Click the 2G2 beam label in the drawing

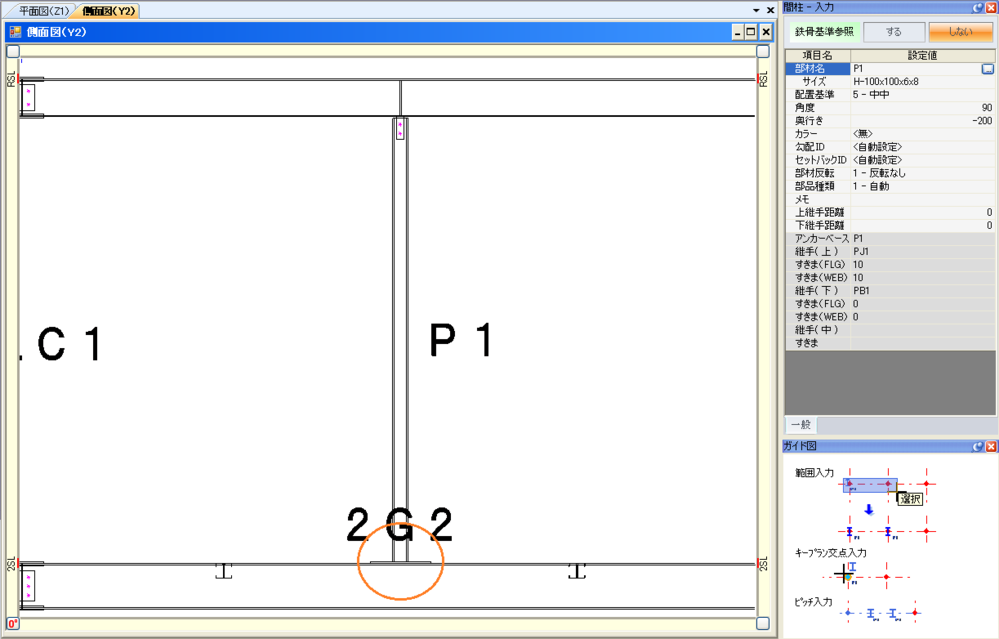click(399, 524)
